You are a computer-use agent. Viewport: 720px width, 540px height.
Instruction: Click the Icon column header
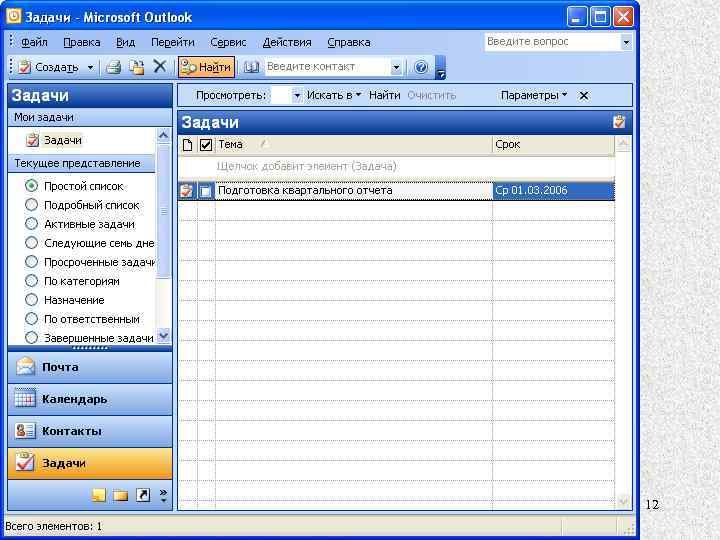(187, 145)
